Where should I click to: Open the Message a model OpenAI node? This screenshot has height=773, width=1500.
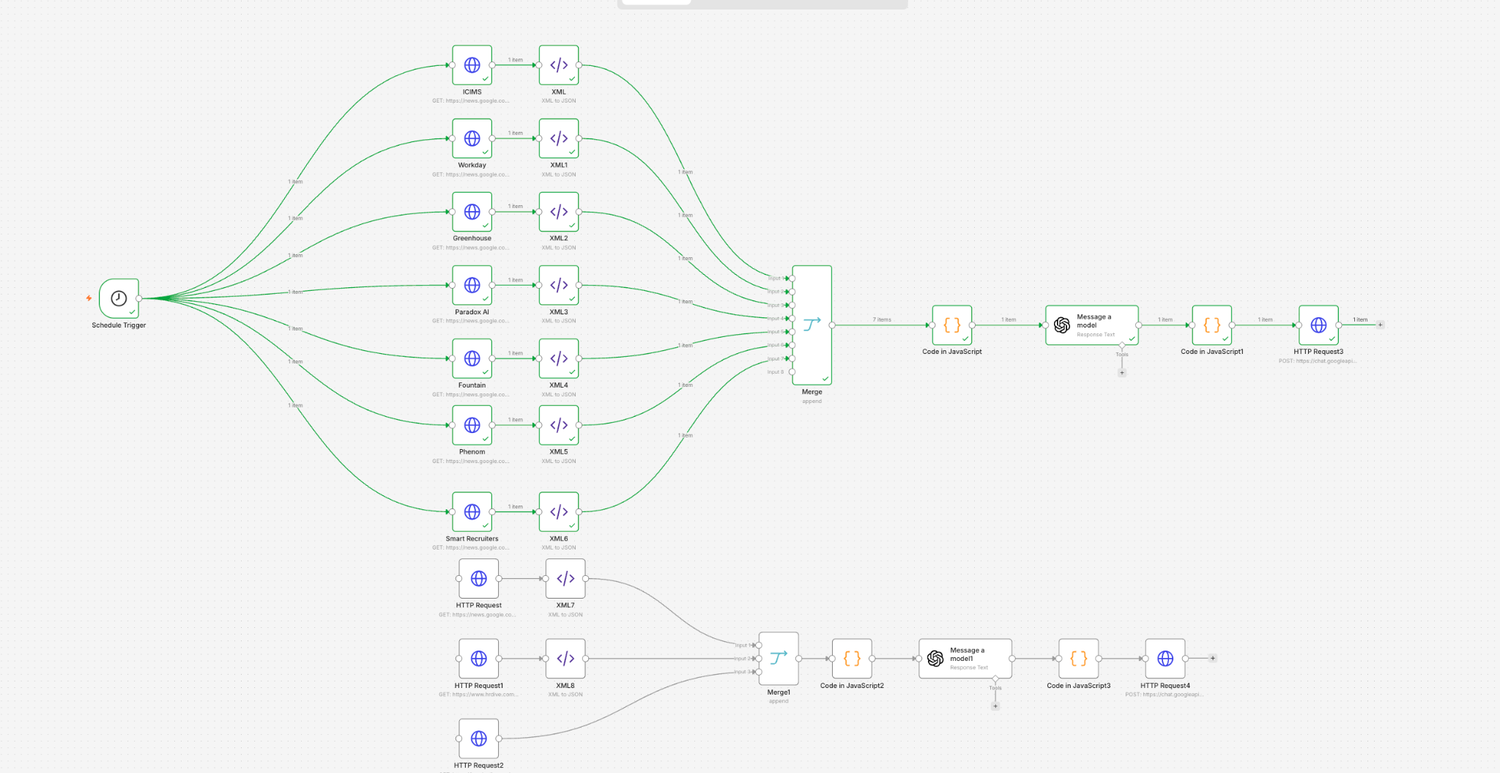pos(1092,325)
